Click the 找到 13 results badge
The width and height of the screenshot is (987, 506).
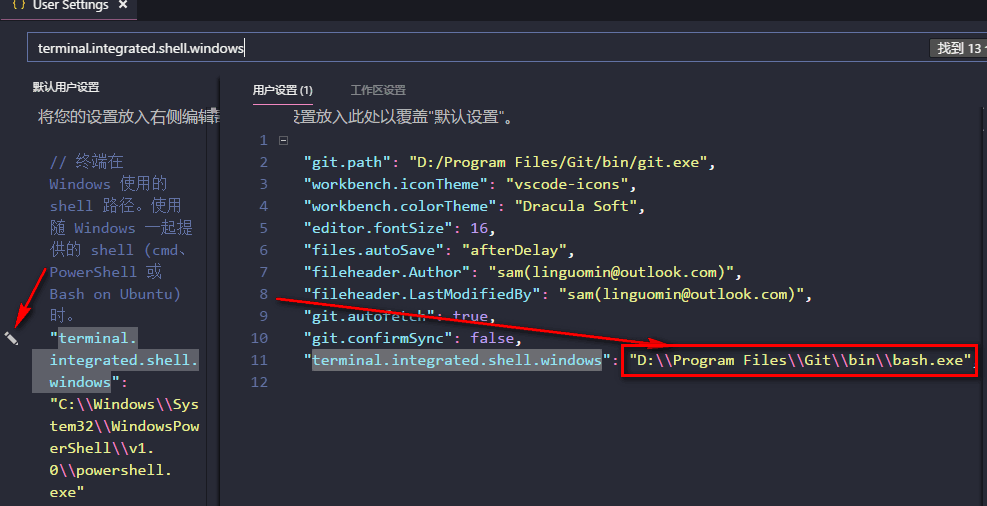(x=956, y=47)
